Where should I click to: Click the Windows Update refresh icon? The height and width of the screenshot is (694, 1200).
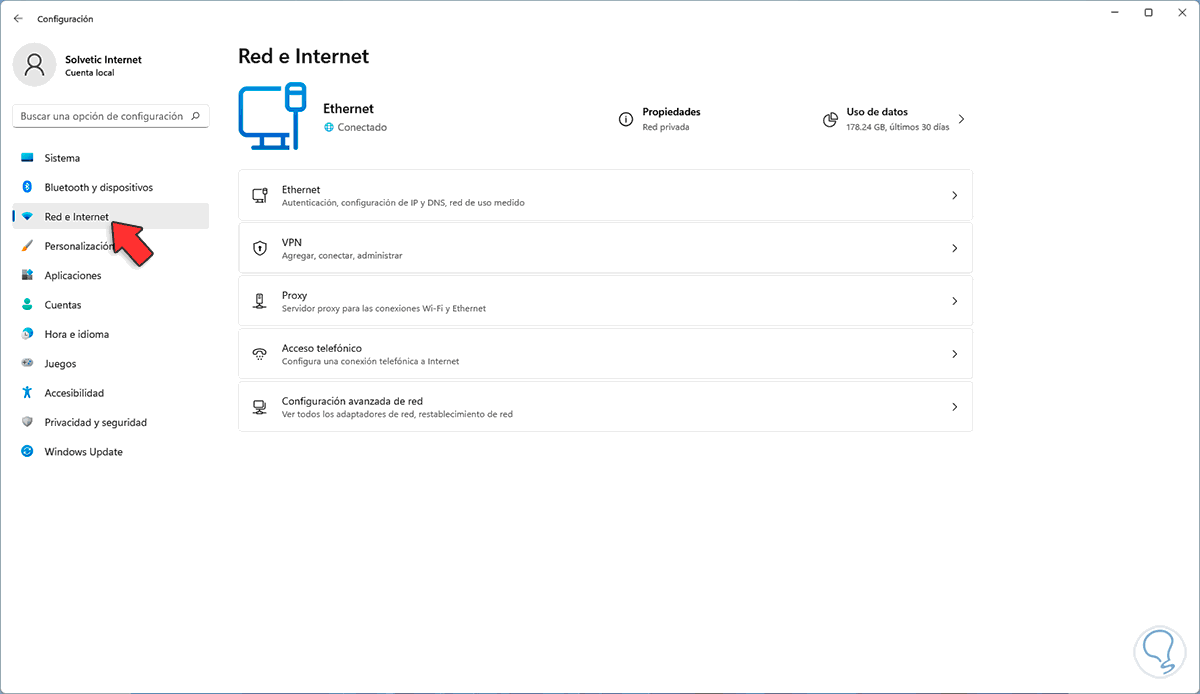pos(27,452)
